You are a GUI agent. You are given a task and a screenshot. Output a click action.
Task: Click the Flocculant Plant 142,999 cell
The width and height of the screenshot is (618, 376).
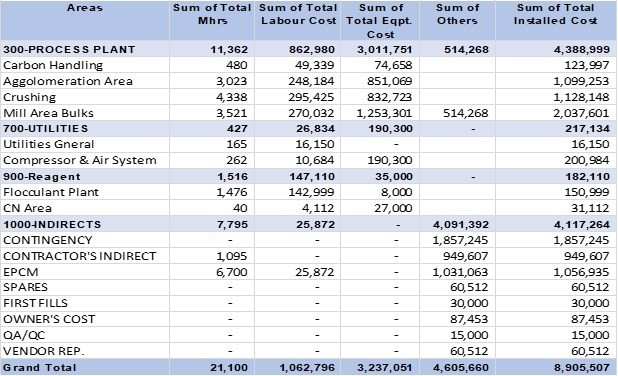pos(311,192)
